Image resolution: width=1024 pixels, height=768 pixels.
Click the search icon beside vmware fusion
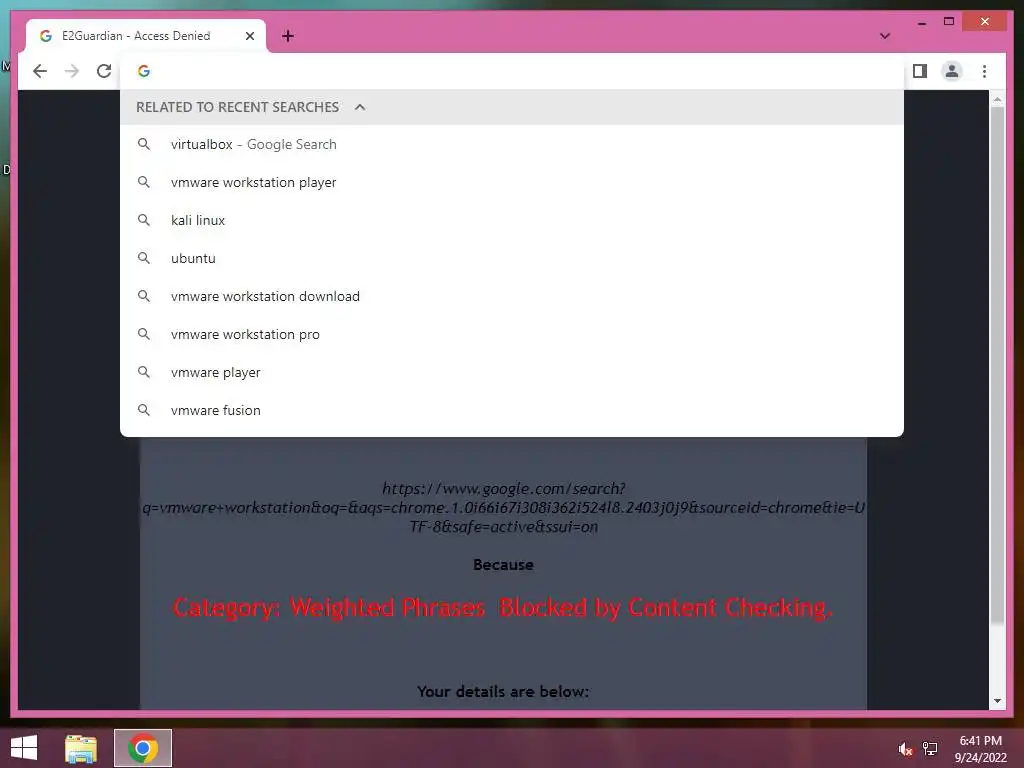coord(144,410)
